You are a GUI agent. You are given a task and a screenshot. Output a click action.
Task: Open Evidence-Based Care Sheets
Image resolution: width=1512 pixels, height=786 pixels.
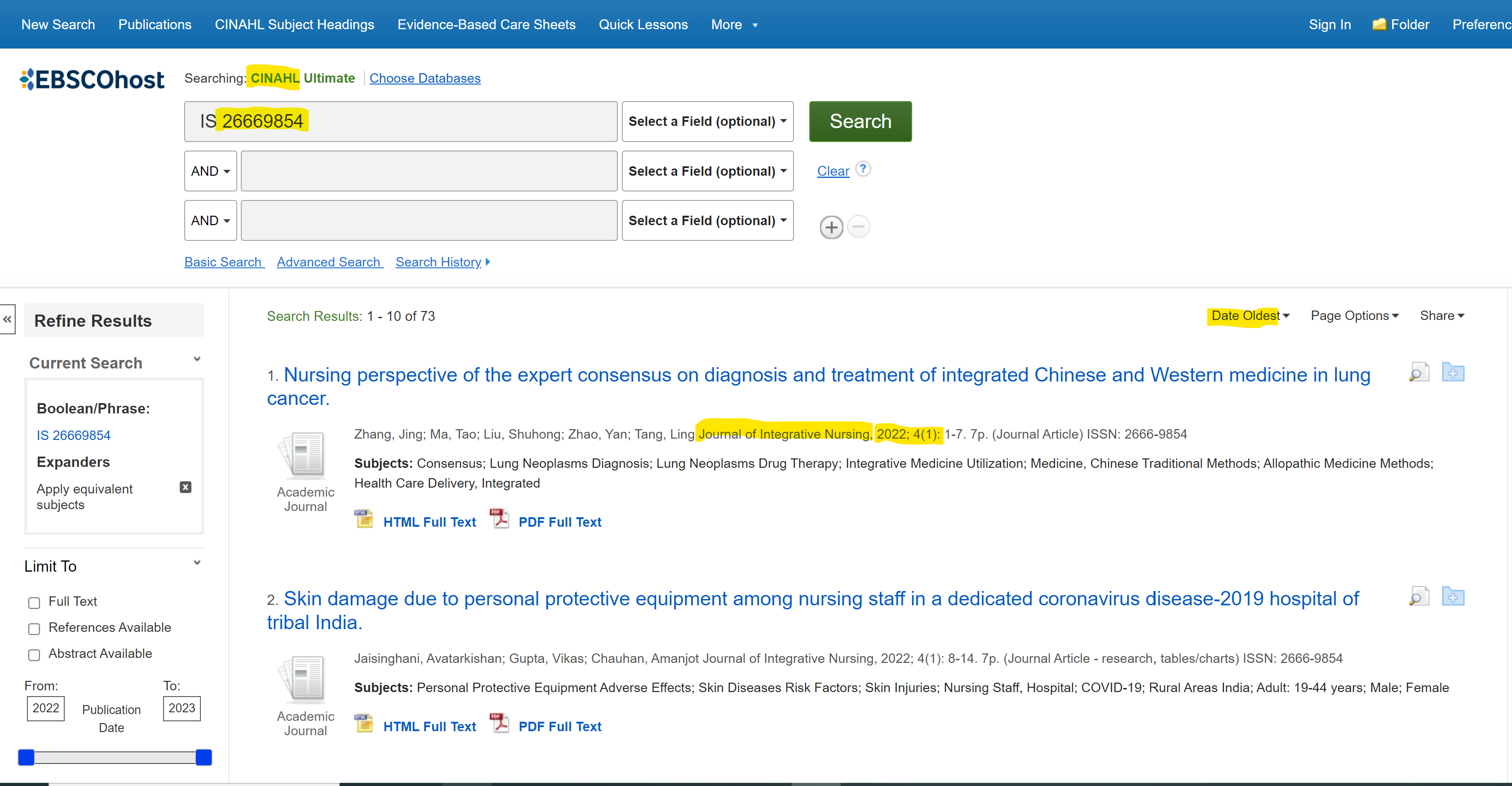486,25
